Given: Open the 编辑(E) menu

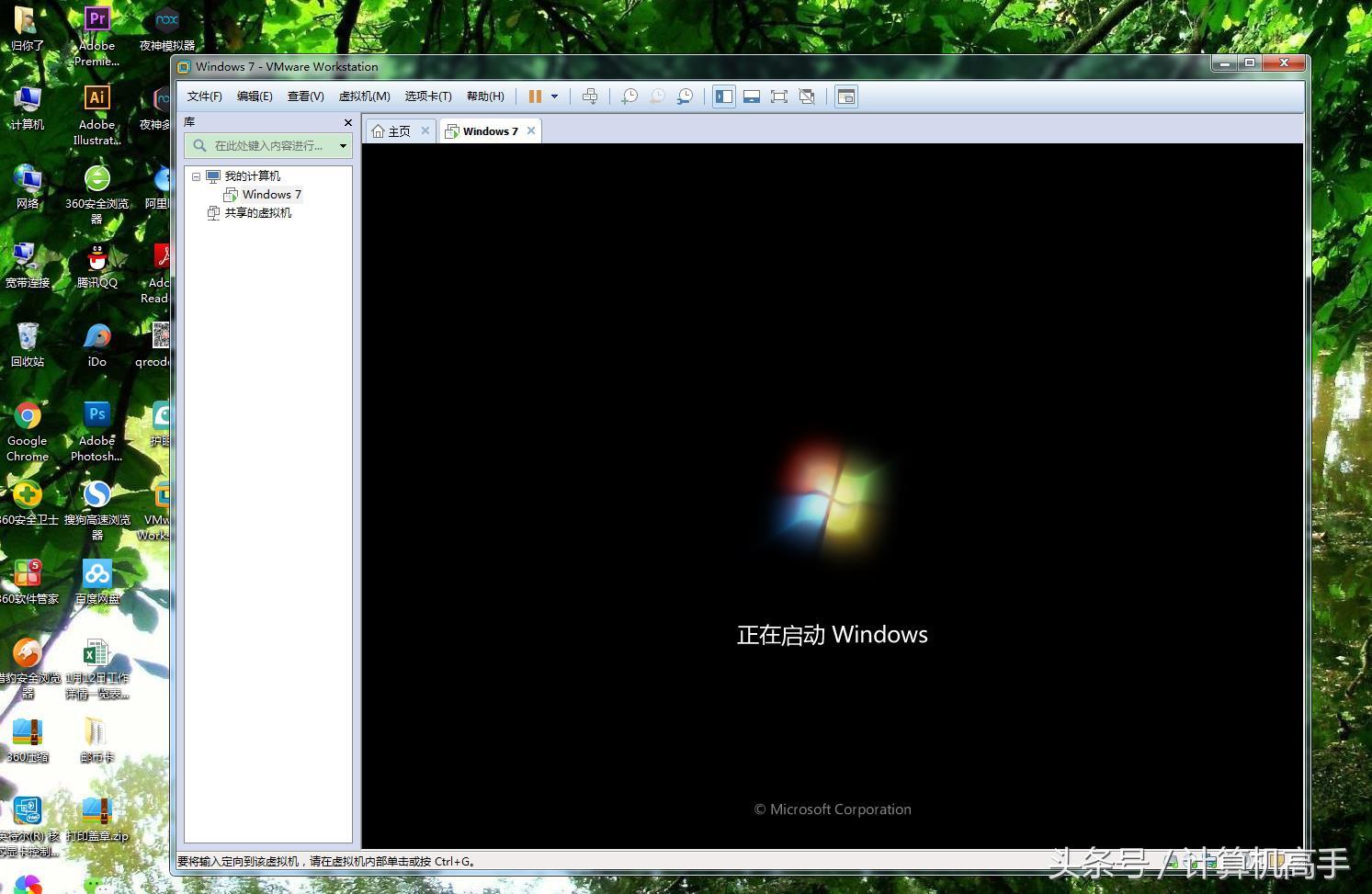Looking at the screenshot, I should (x=255, y=96).
